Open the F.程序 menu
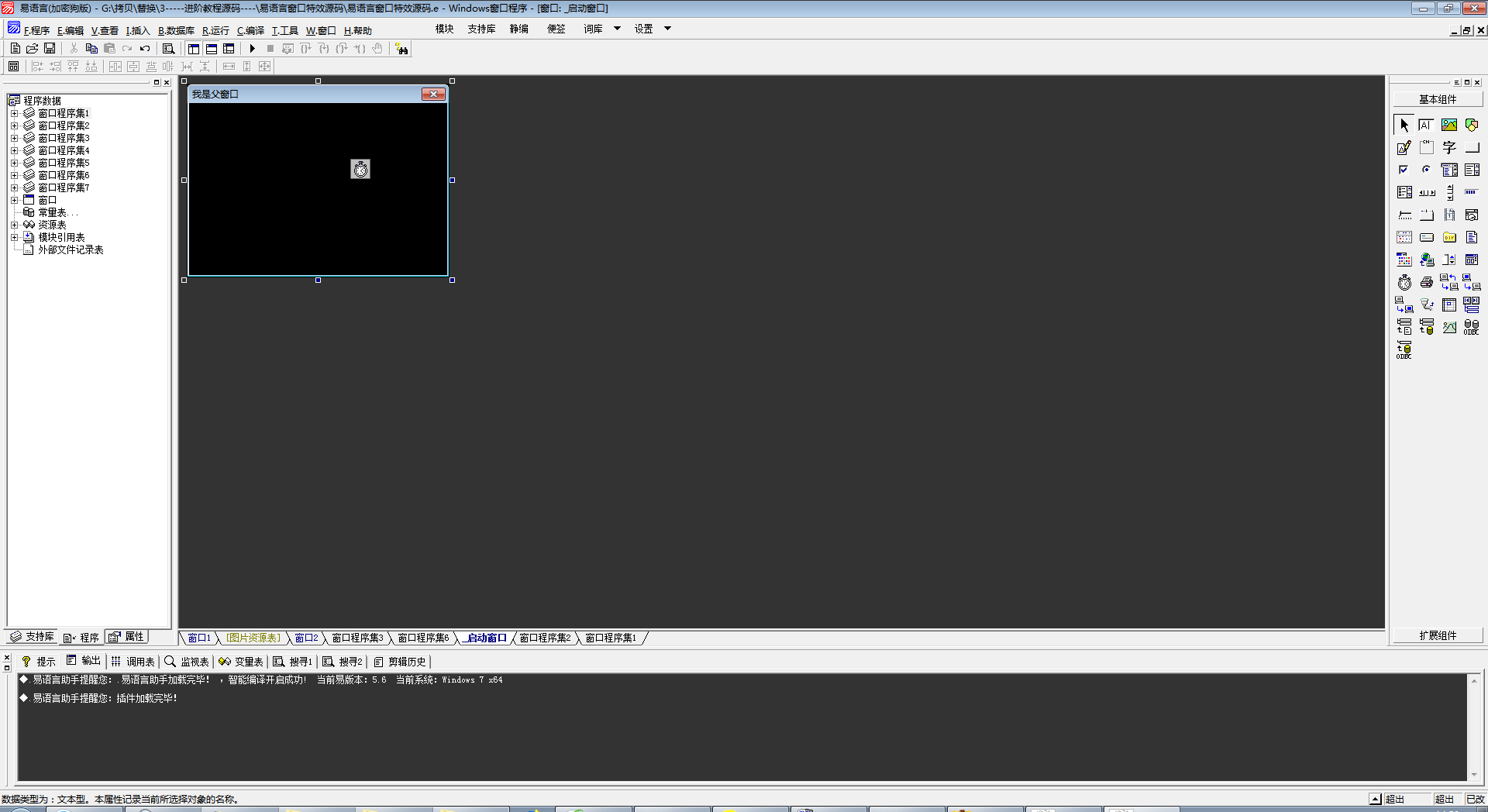Viewport: 1488px width, 812px height. [36, 31]
